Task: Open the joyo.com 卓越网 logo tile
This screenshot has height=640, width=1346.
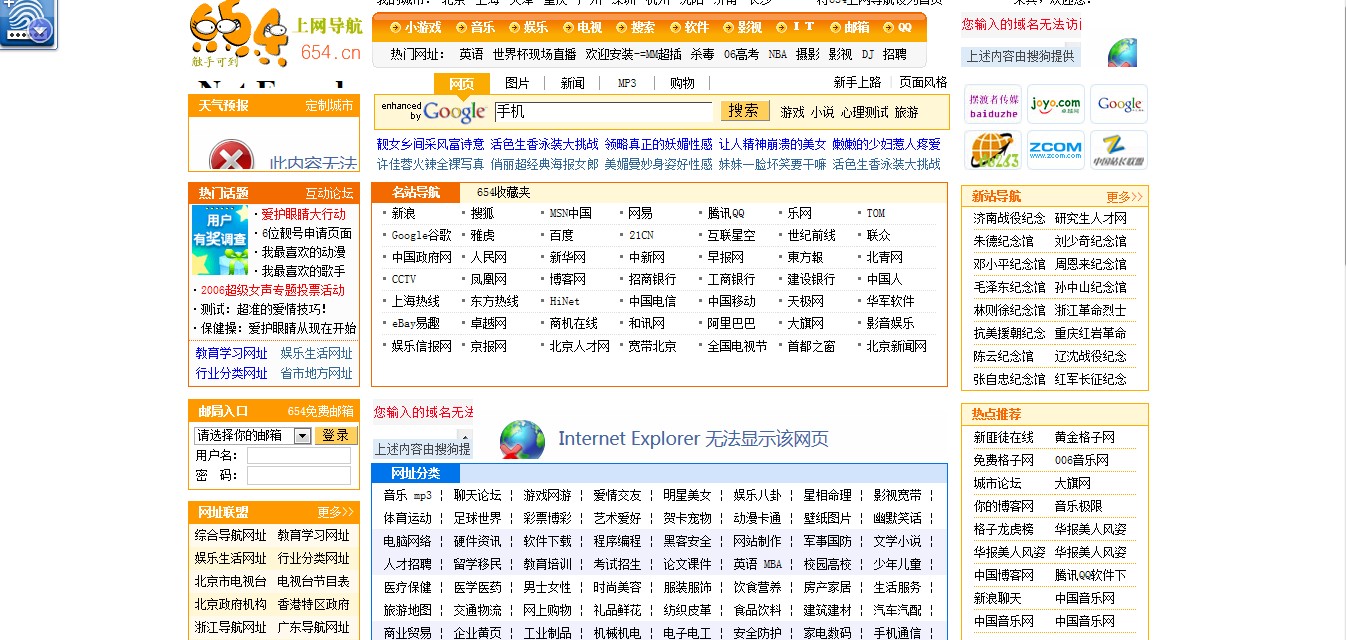Action: pyautogui.click(x=1055, y=105)
